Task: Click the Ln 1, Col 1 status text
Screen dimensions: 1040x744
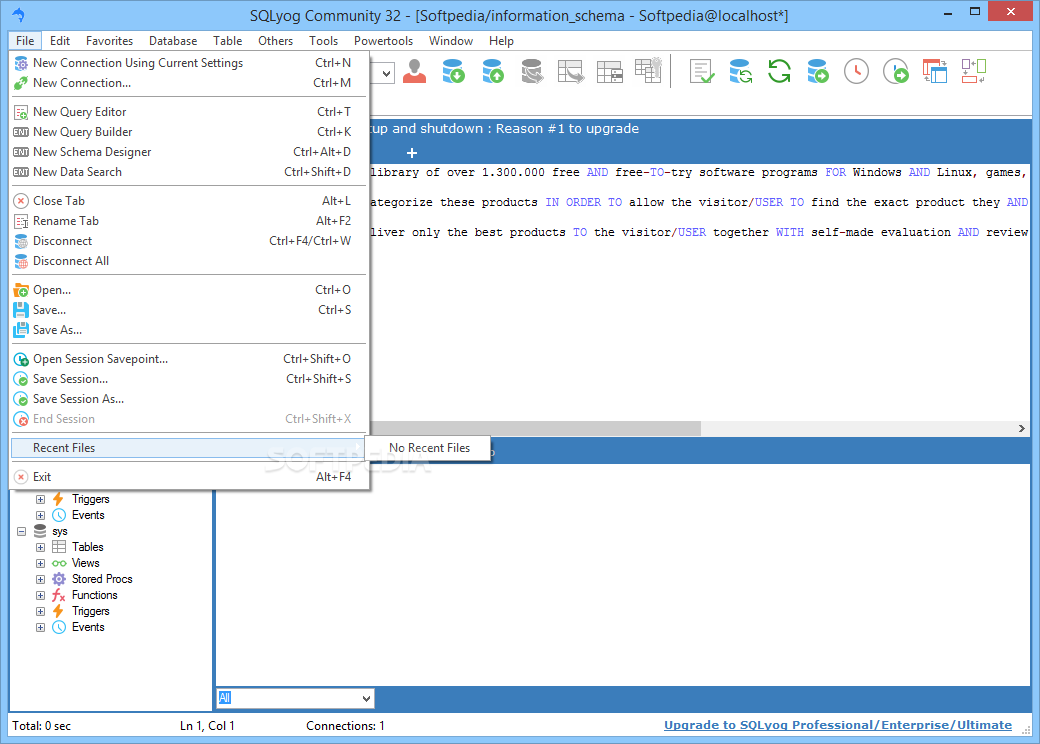Action: click(207, 726)
